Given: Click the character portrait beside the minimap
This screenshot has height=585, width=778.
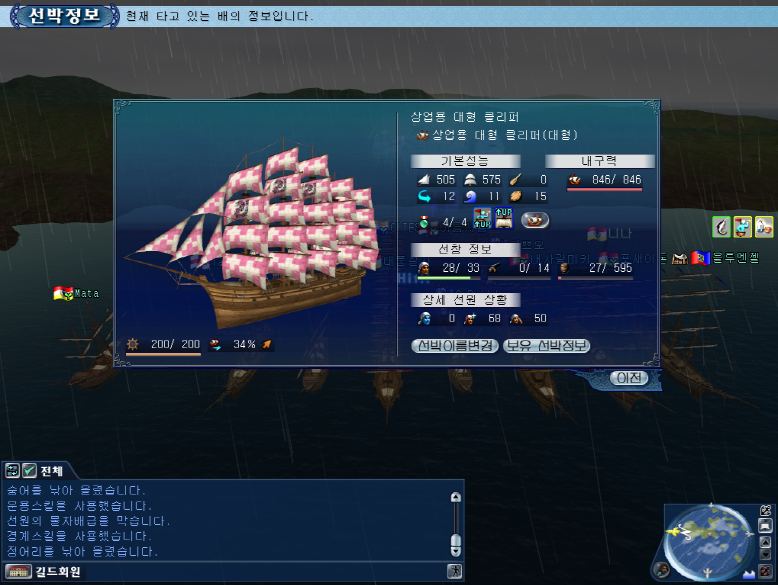Looking at the screenshot, I should (661, 570).
